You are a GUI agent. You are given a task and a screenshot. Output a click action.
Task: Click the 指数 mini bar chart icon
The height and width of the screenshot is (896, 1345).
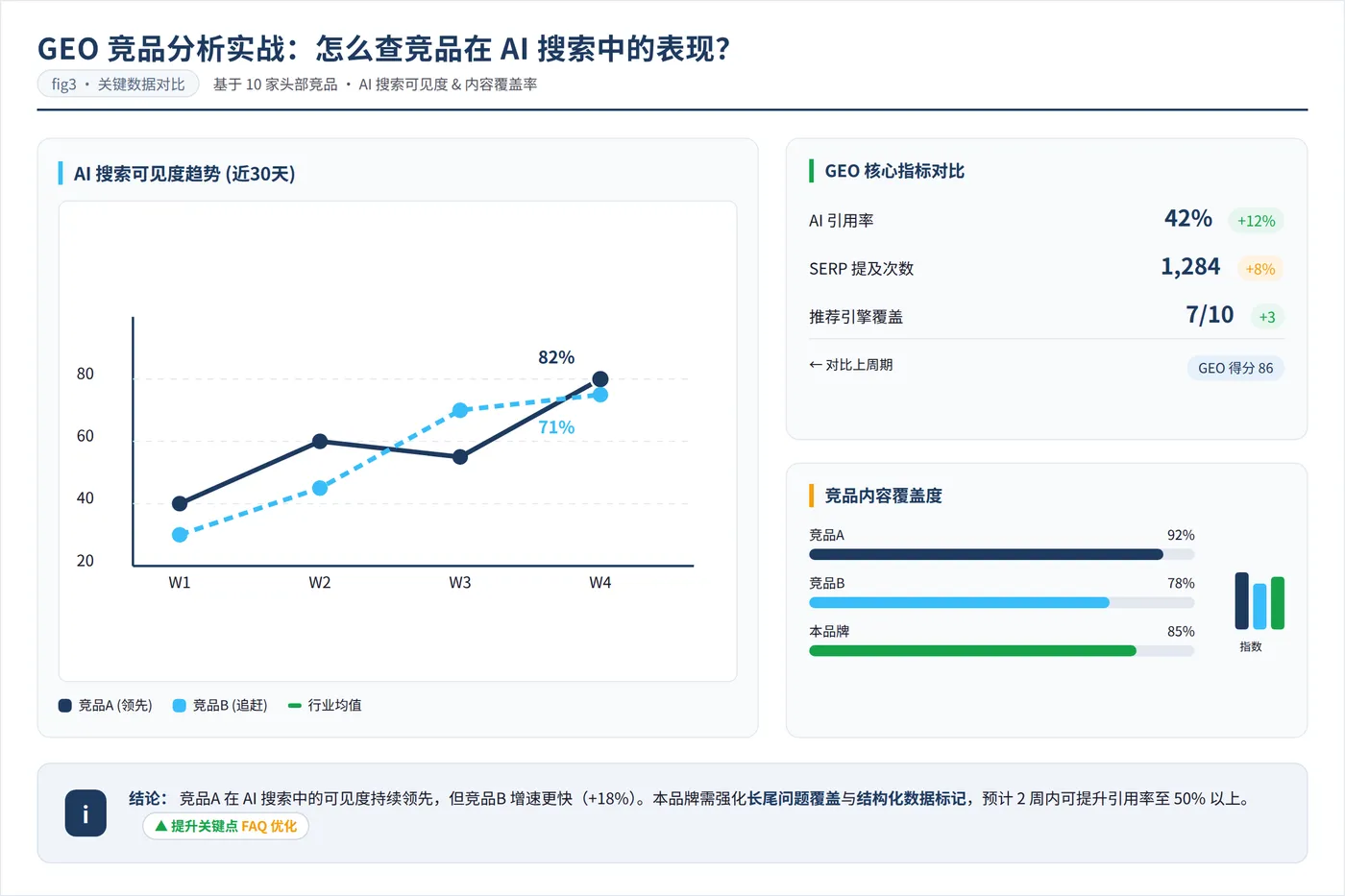click(1259, 601)
